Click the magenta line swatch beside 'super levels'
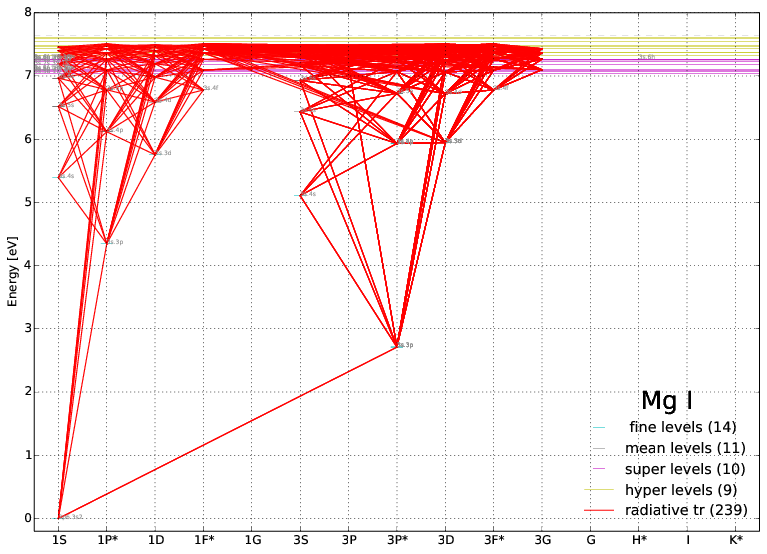Image resolution: width=767 pixels, height=554 pixels. (599, 468)
